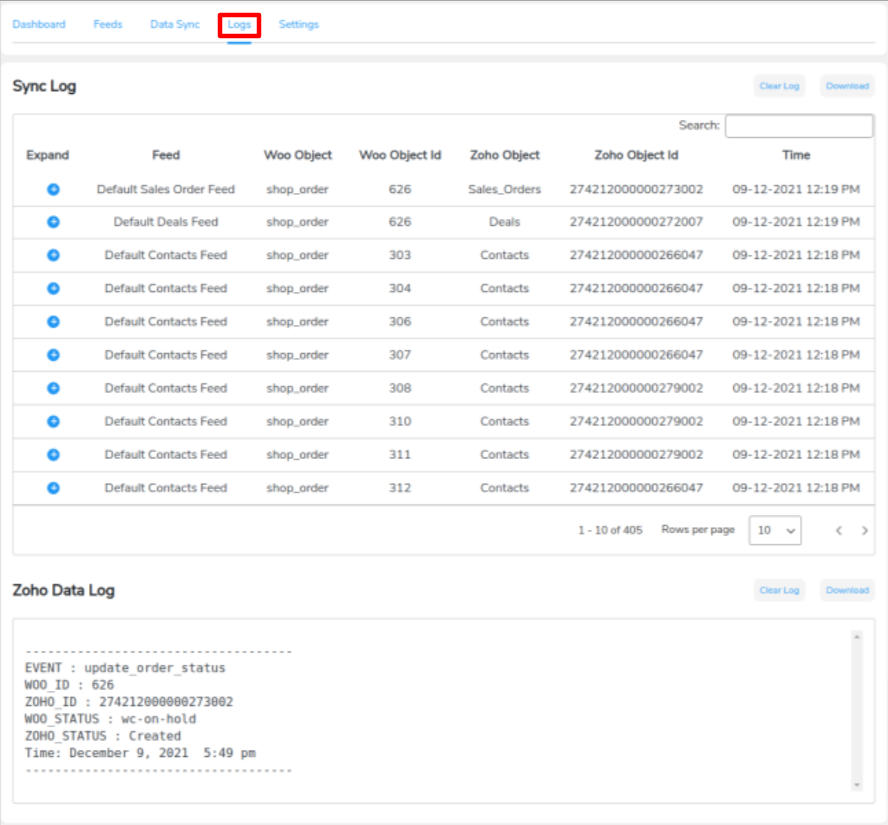Expand the Default Sales Order Feed row

tap(54, 189)
